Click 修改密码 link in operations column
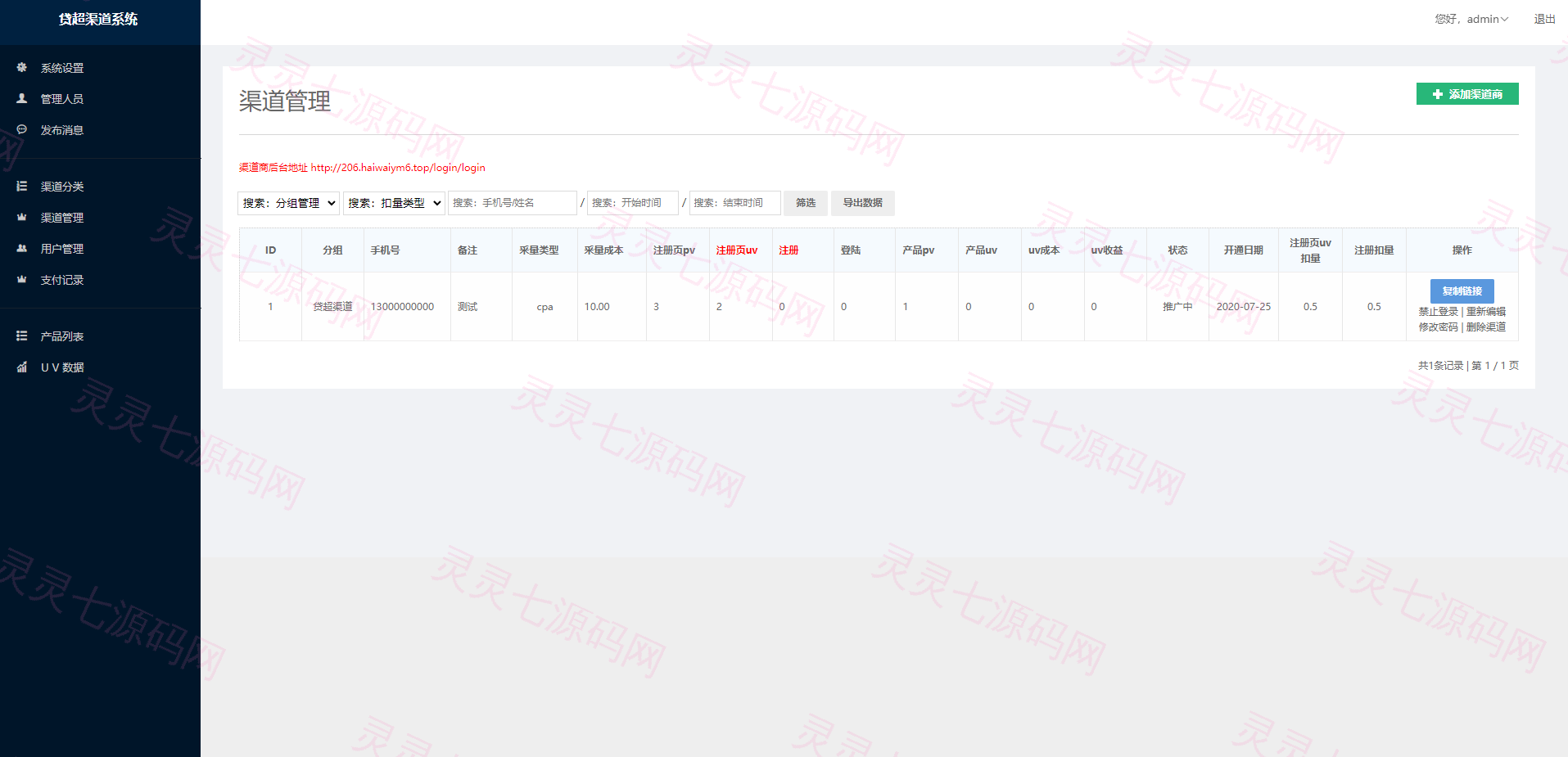Image resolution: width=1568 pixels, height=757 pixels. click(x=1439, y=327)
